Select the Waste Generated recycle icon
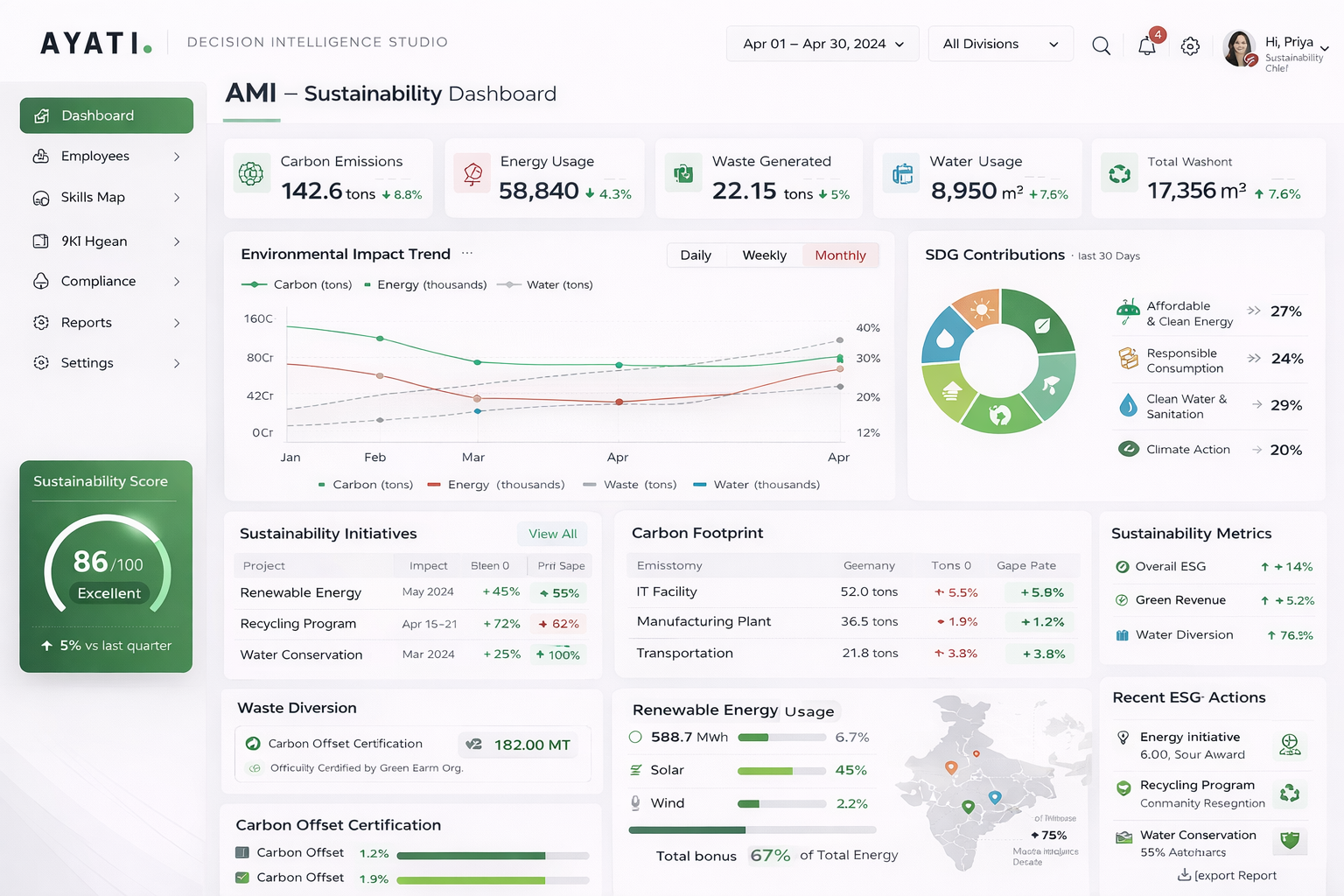This screenshot has width=1344, height=896. click(x=683, y=174)
